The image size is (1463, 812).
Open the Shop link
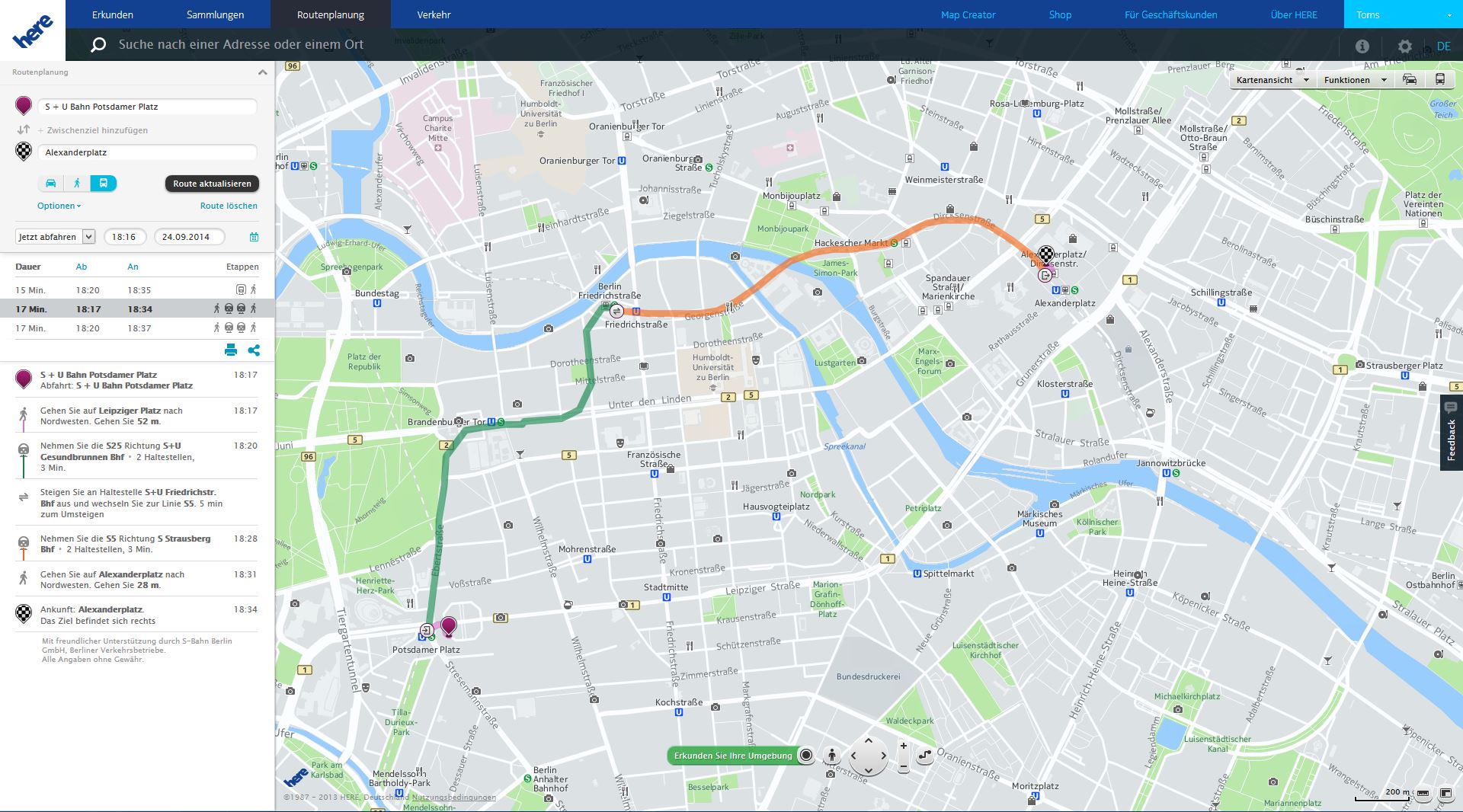tap(1060, 14)
